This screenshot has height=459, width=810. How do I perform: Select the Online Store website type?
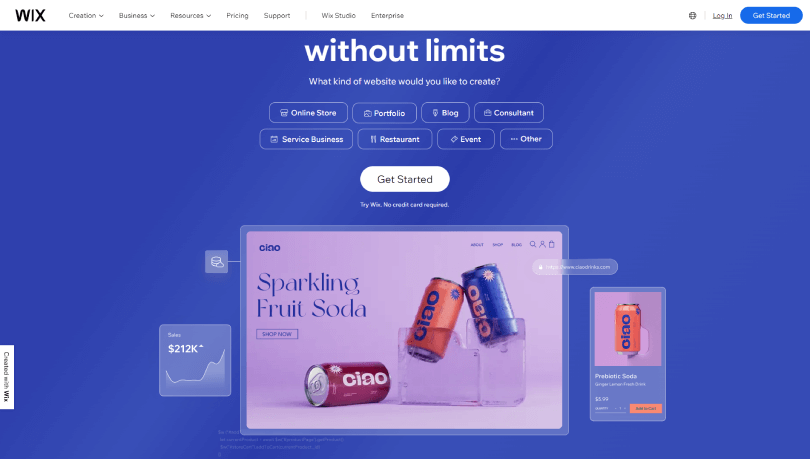pos(308,113)
